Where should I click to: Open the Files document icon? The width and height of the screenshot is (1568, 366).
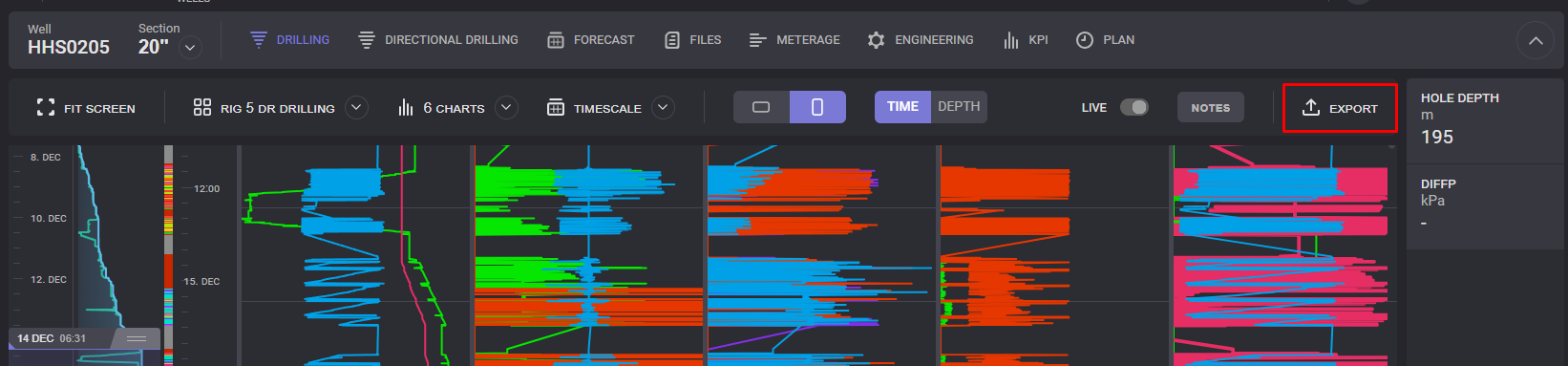672,40
